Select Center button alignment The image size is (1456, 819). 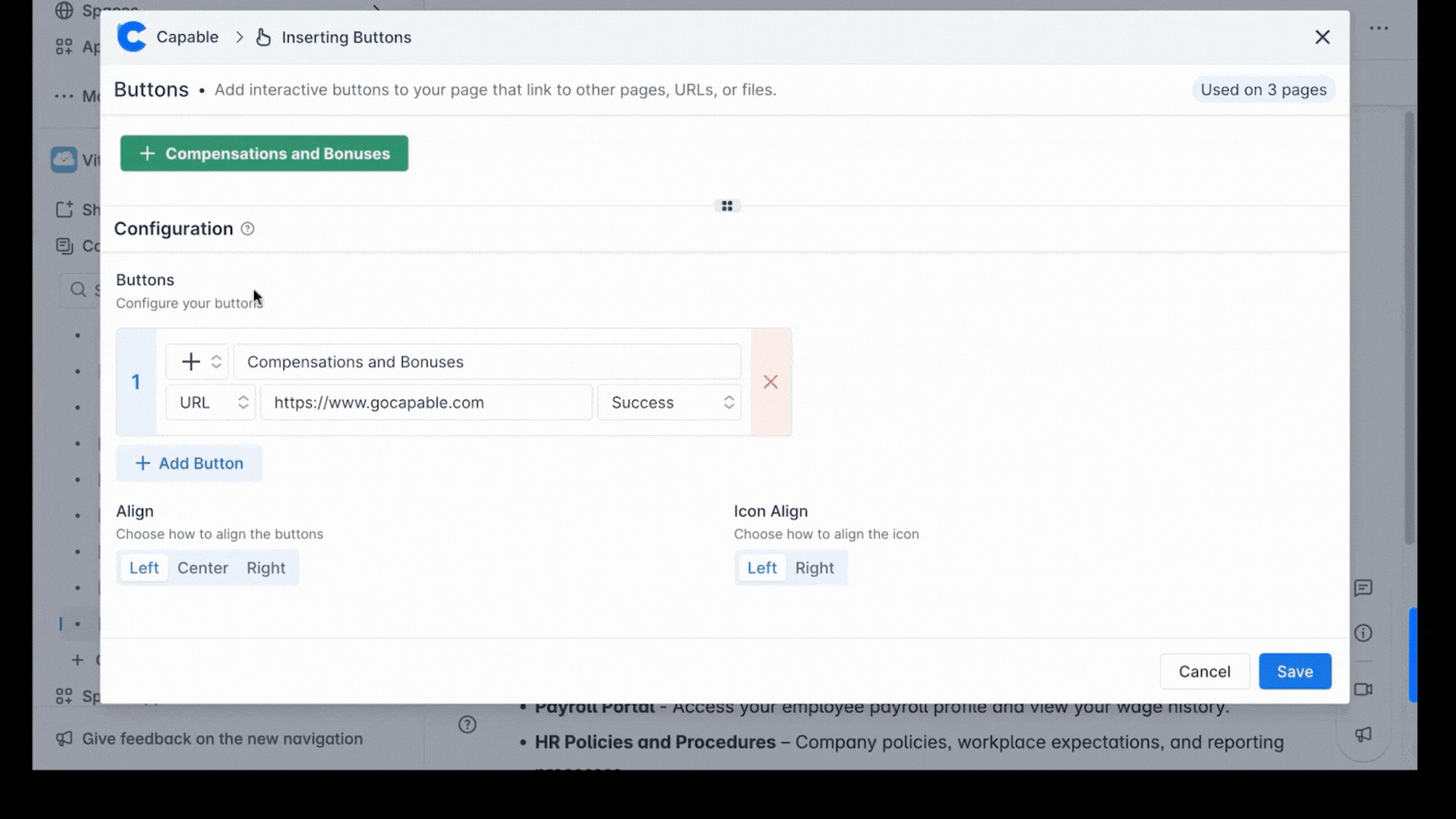click(x=202, y=567)
